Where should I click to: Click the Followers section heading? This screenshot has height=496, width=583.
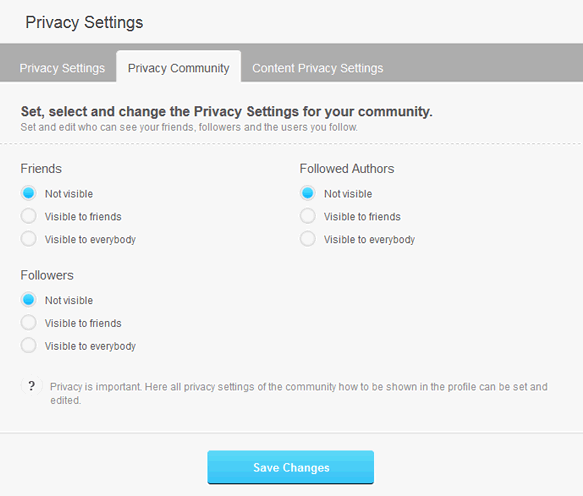(x=47, y=275)
